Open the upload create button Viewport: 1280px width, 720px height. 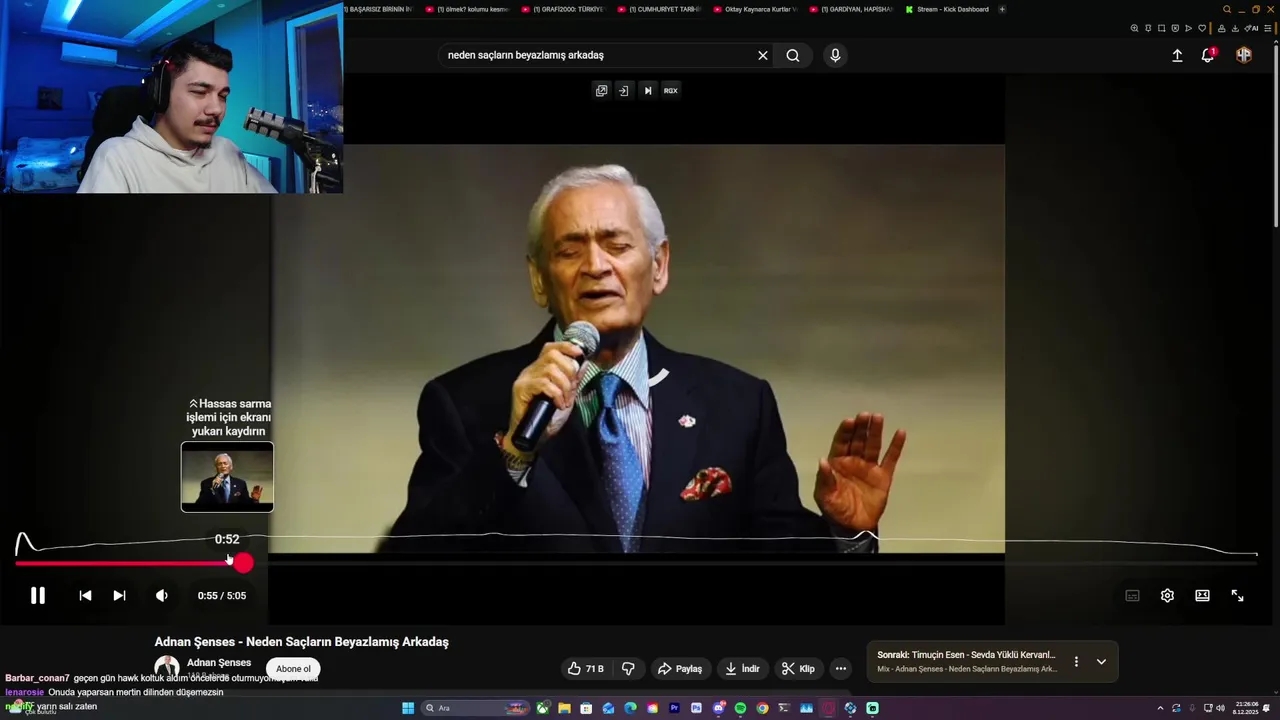[x=1177, y=56]
